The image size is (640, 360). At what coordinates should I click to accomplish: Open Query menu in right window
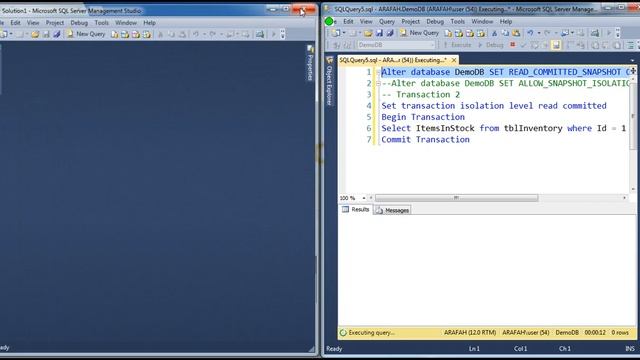click(387, 22)
